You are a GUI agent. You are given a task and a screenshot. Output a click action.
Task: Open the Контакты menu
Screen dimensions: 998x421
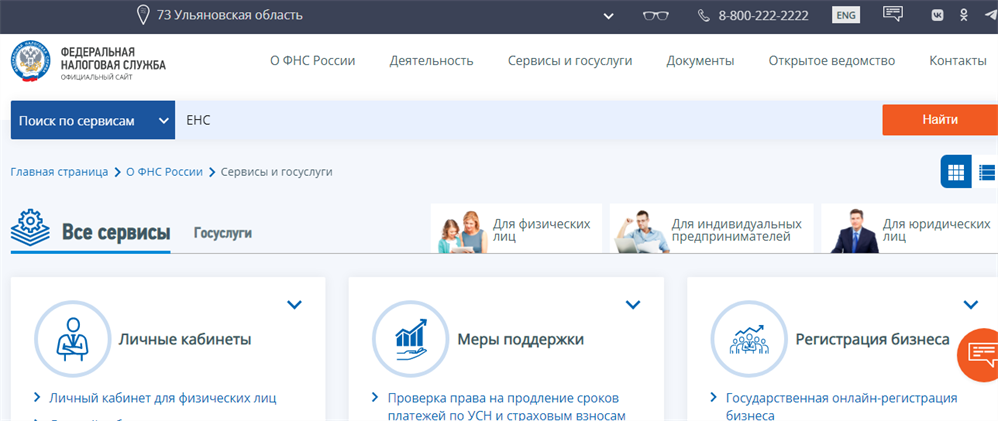pyautogui.click(x=958, y=61)
